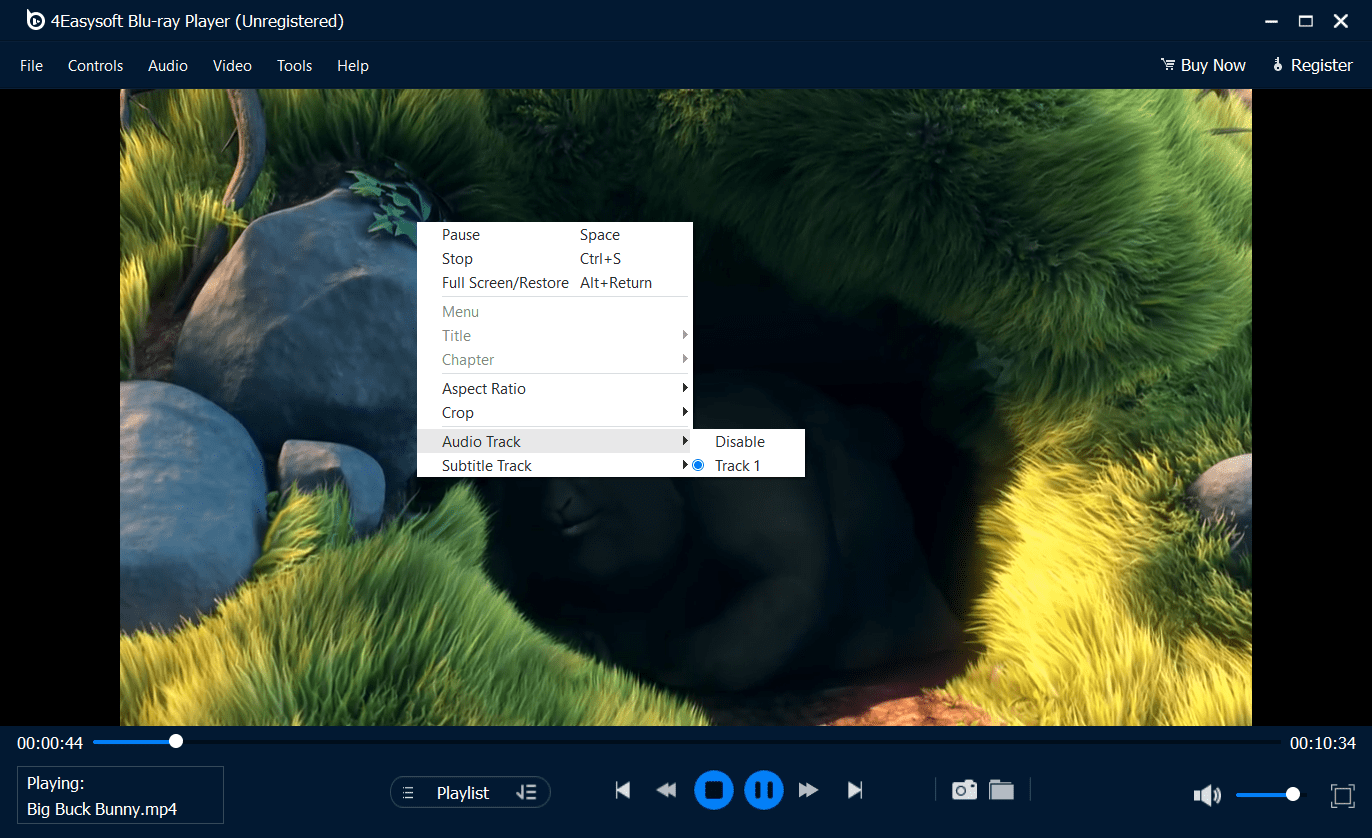Click the Register key icon
This screenshot has width=1372, height=838.
point(1278,65)
